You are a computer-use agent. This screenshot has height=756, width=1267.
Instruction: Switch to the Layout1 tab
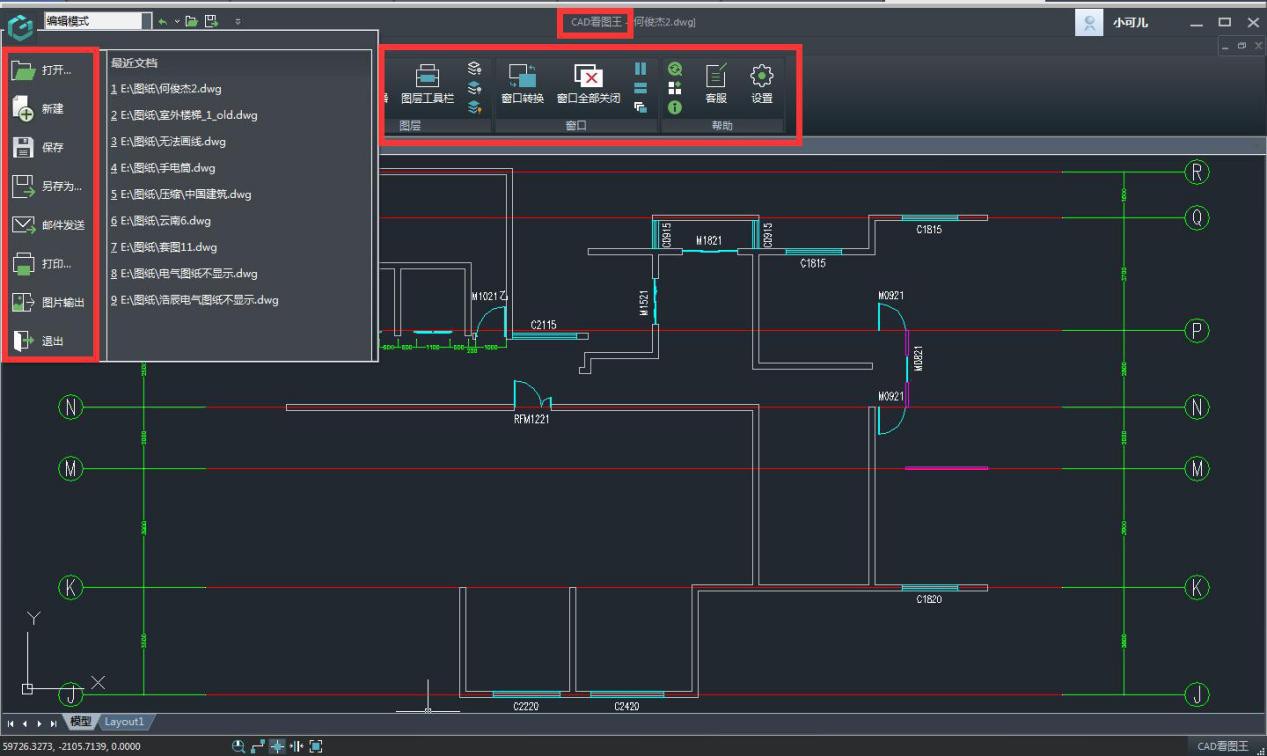[125, 722]
